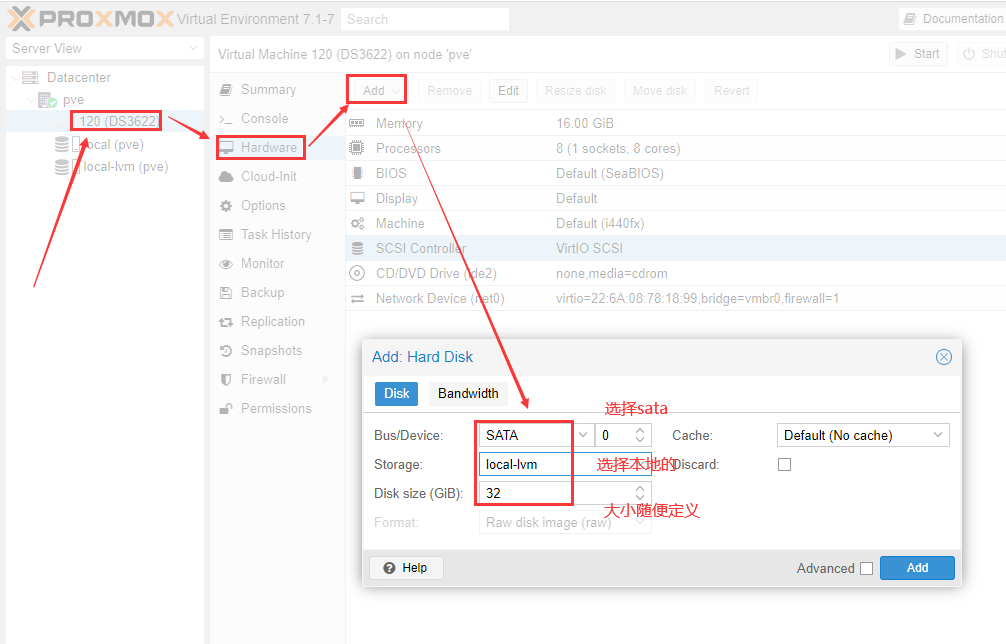Image resolution: width=1006 pixels, height=644 pixels.
Task: Click the Machine gears icon
Action: (x=357, y=223)
